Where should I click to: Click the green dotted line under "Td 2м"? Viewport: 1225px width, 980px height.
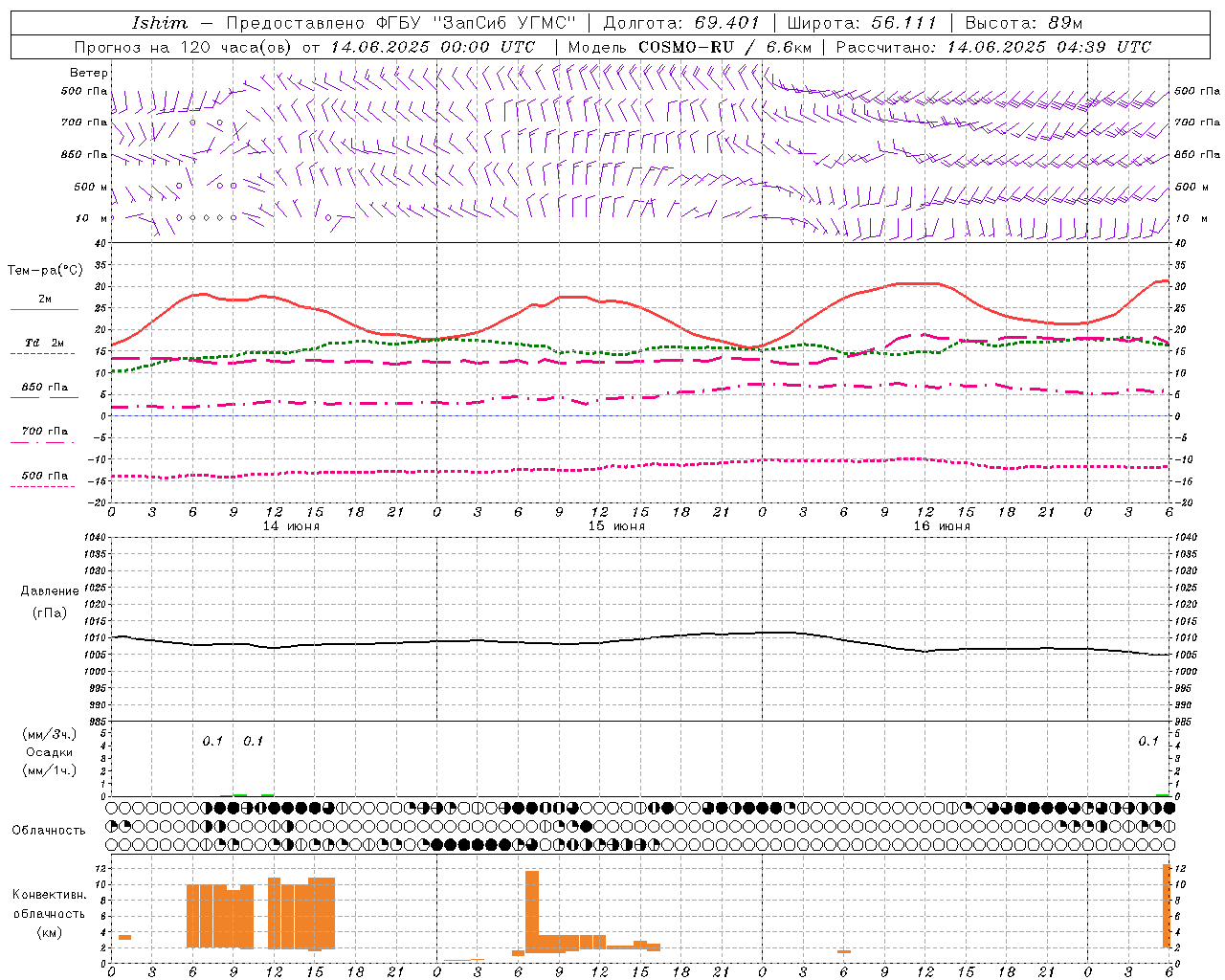(x=42, y=354)
